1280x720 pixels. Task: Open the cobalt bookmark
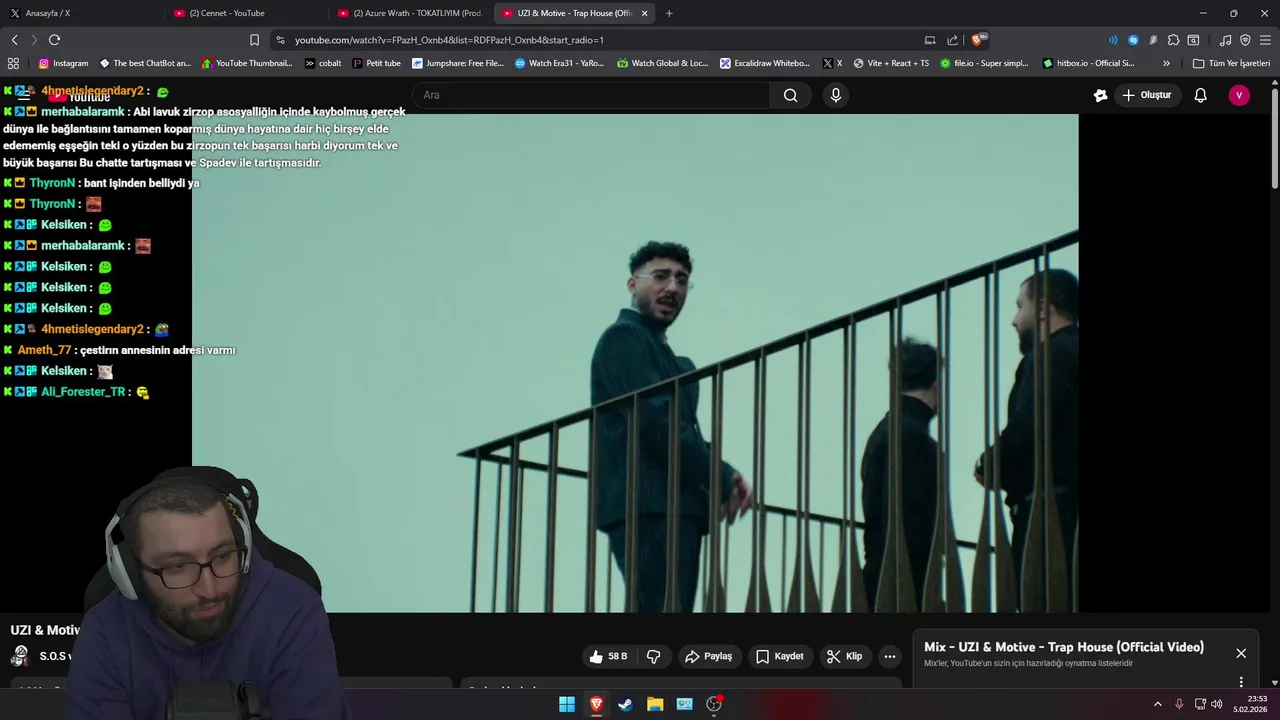323,63
